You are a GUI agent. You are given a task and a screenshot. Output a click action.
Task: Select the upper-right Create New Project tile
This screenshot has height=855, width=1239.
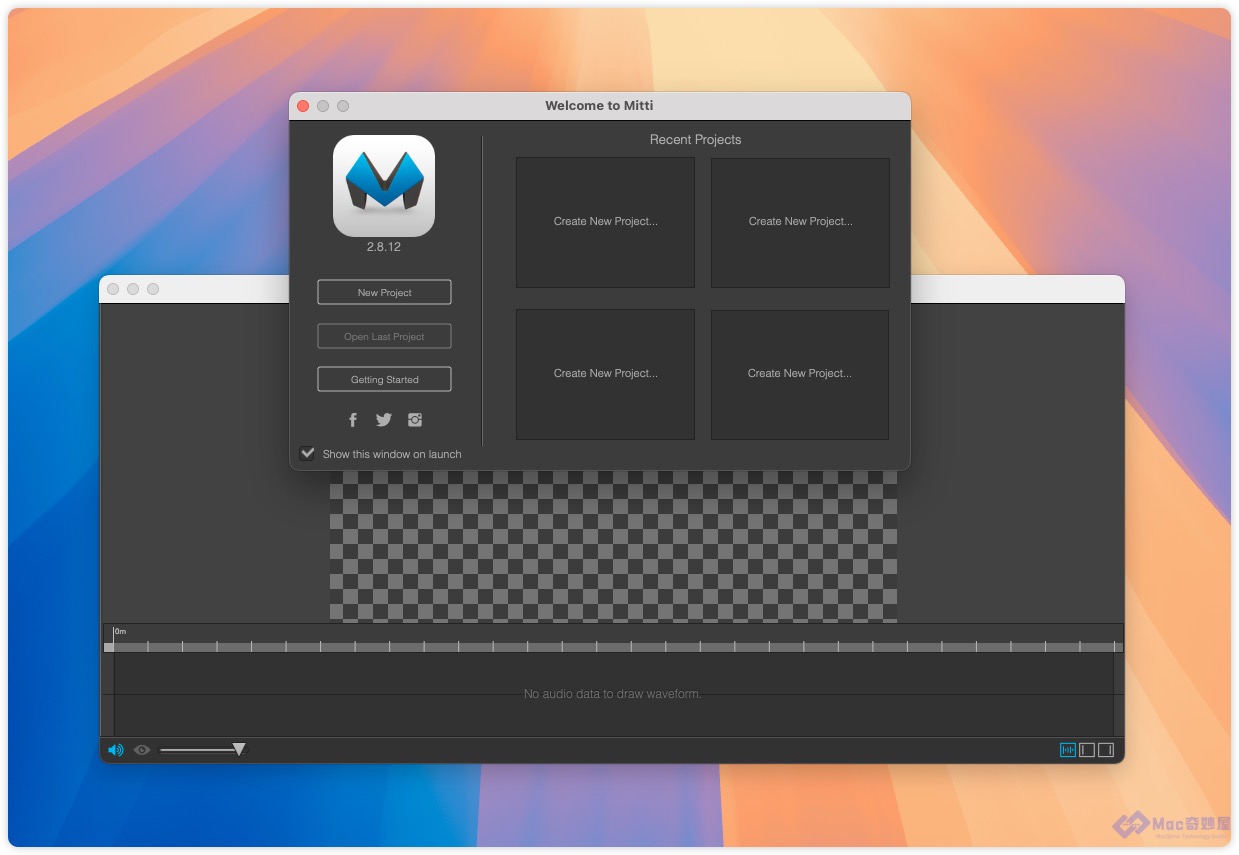coord(800,222)
